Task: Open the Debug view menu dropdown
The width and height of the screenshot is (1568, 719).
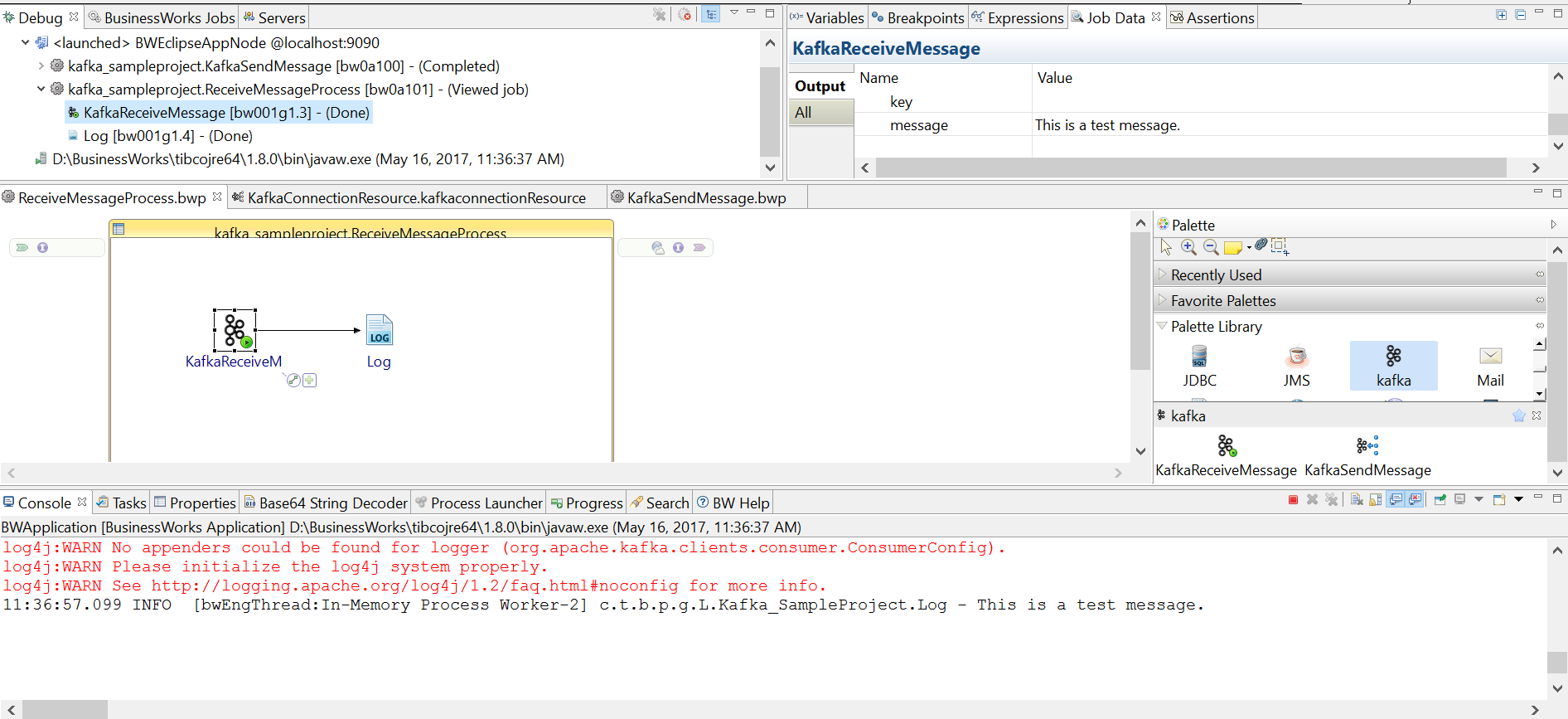Action: pos(734,12)
